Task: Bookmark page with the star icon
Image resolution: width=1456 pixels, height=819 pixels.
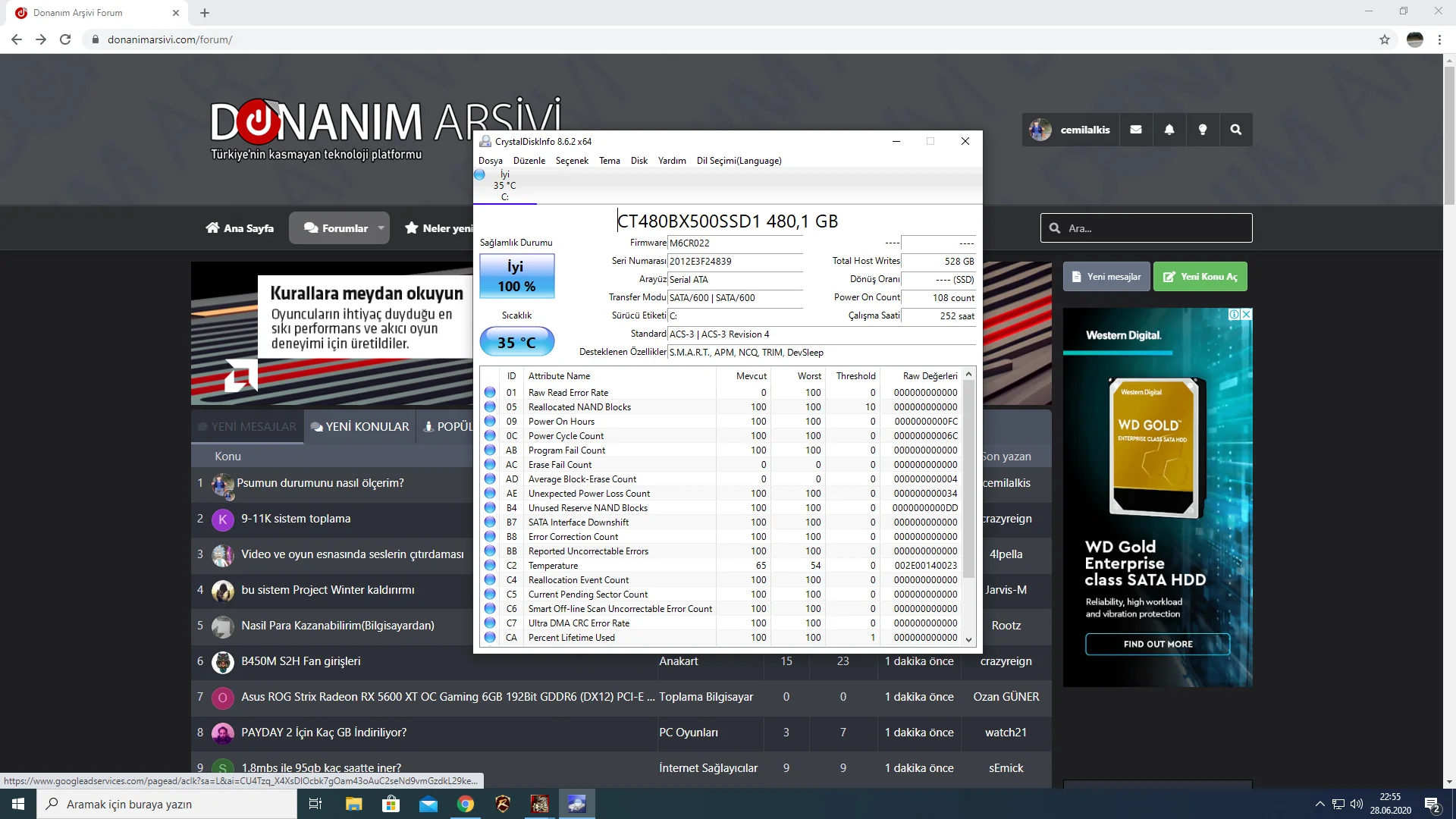Action: pos(1384,39)
